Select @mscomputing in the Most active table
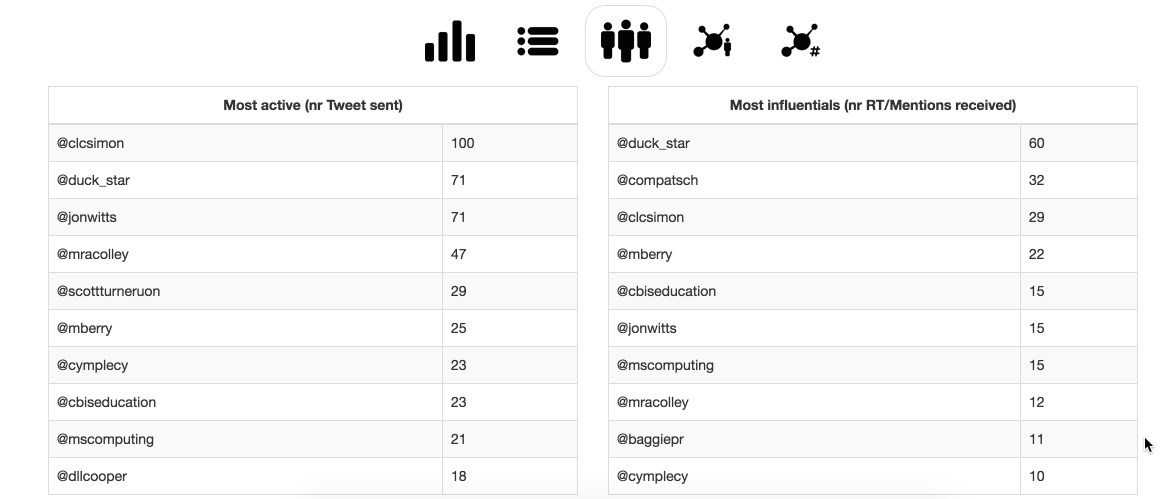Viewport: 1164px width, 499px height. tap(105, 439)
